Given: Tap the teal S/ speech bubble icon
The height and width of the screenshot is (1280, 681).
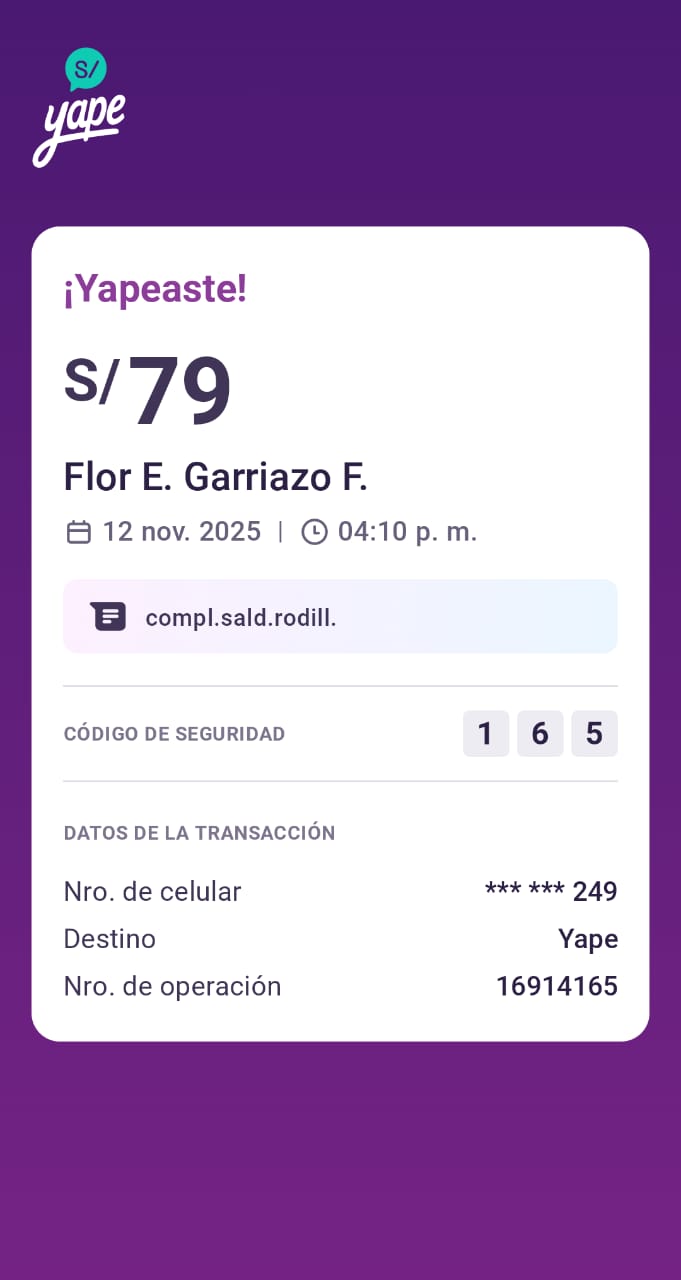Looking at the screenshot, I should point(86,69).
